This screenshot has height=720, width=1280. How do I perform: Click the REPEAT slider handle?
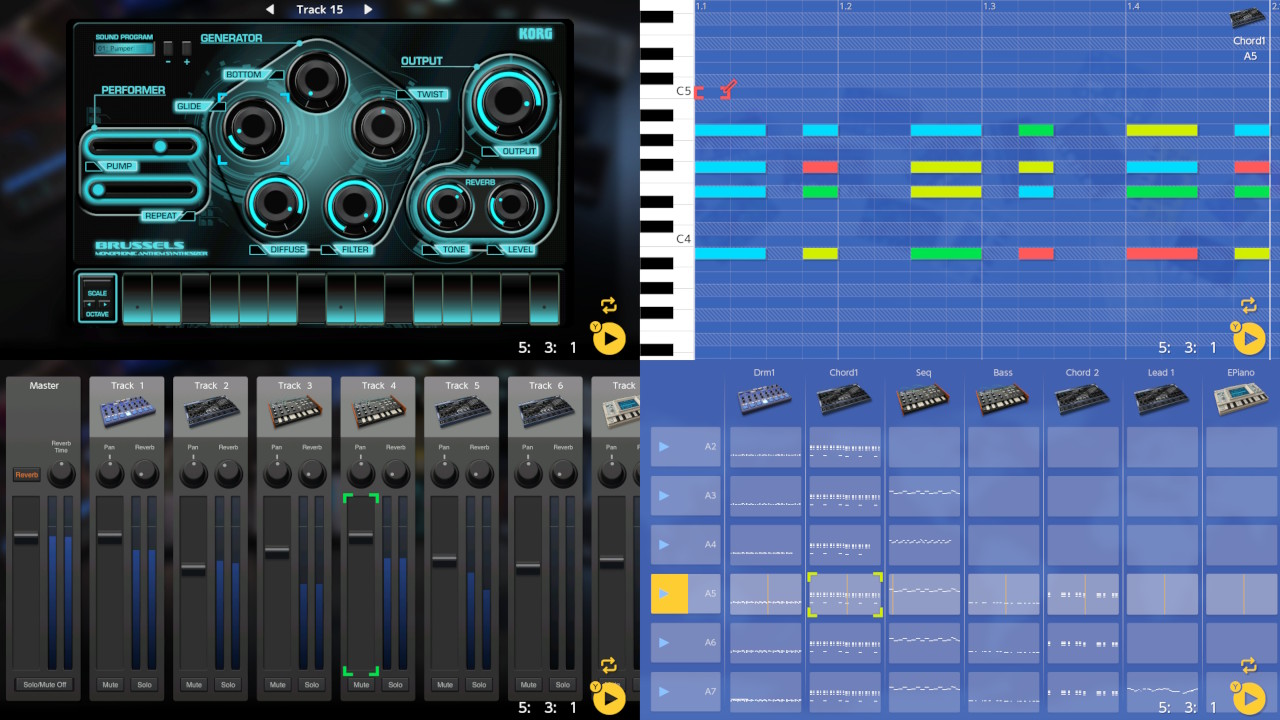point(98,189)
